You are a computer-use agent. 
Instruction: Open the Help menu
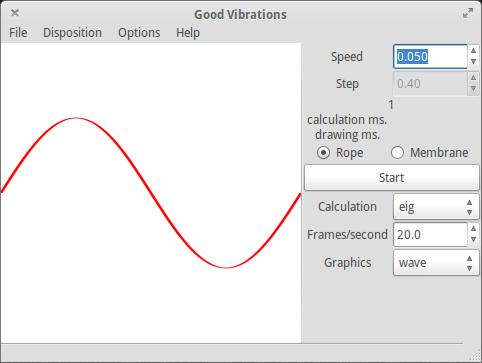[x=188, y=33]
